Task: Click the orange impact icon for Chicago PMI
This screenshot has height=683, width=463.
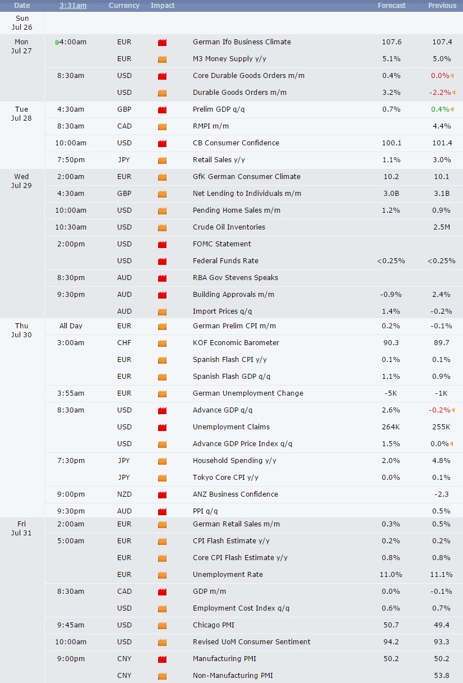Action: (162, 626)
